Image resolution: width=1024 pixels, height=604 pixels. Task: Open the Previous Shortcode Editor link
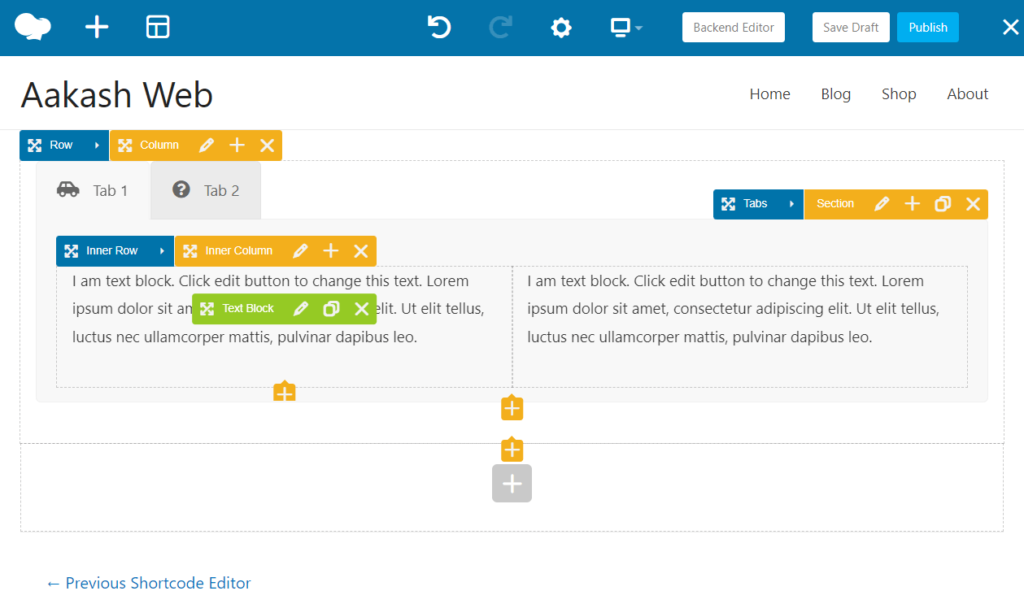[148, 583]
